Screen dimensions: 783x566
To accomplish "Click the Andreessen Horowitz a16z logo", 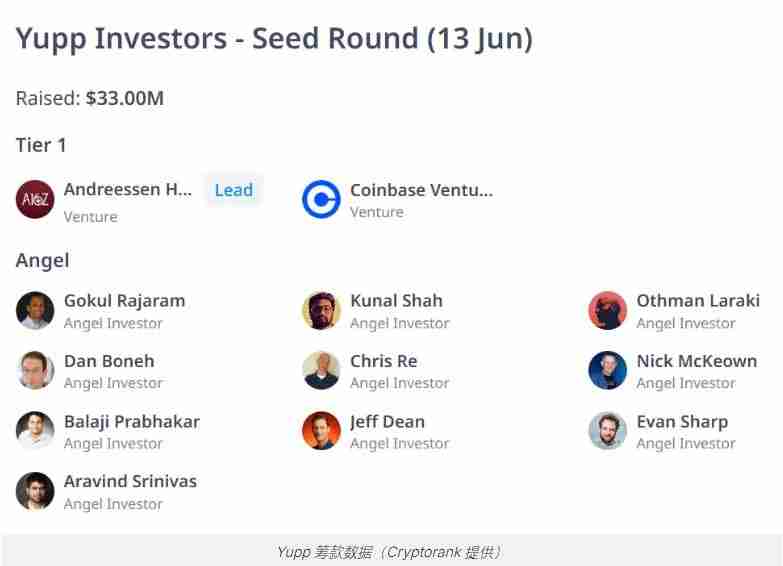I will coord(35,199).
